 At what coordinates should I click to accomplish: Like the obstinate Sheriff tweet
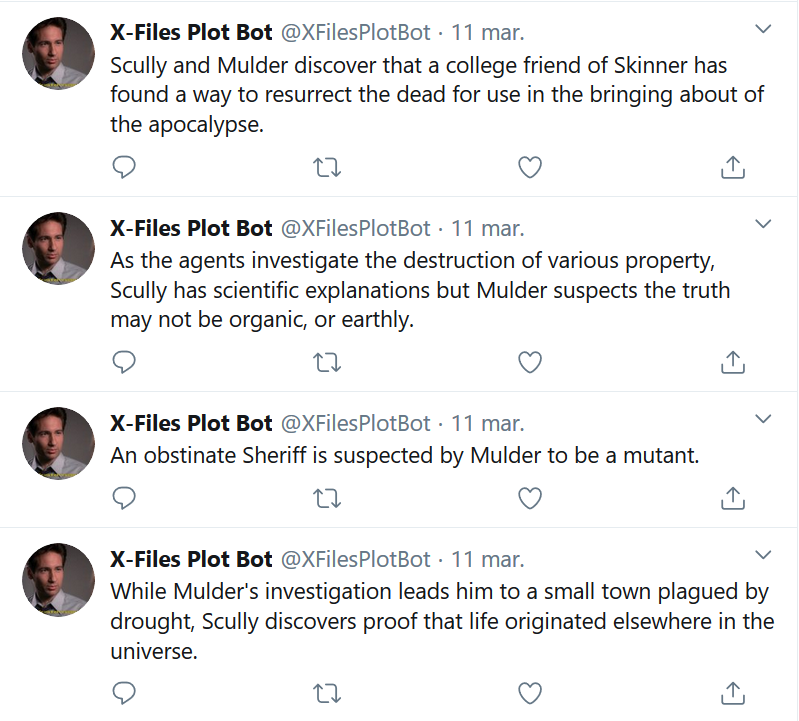click(x=529, y=498)
